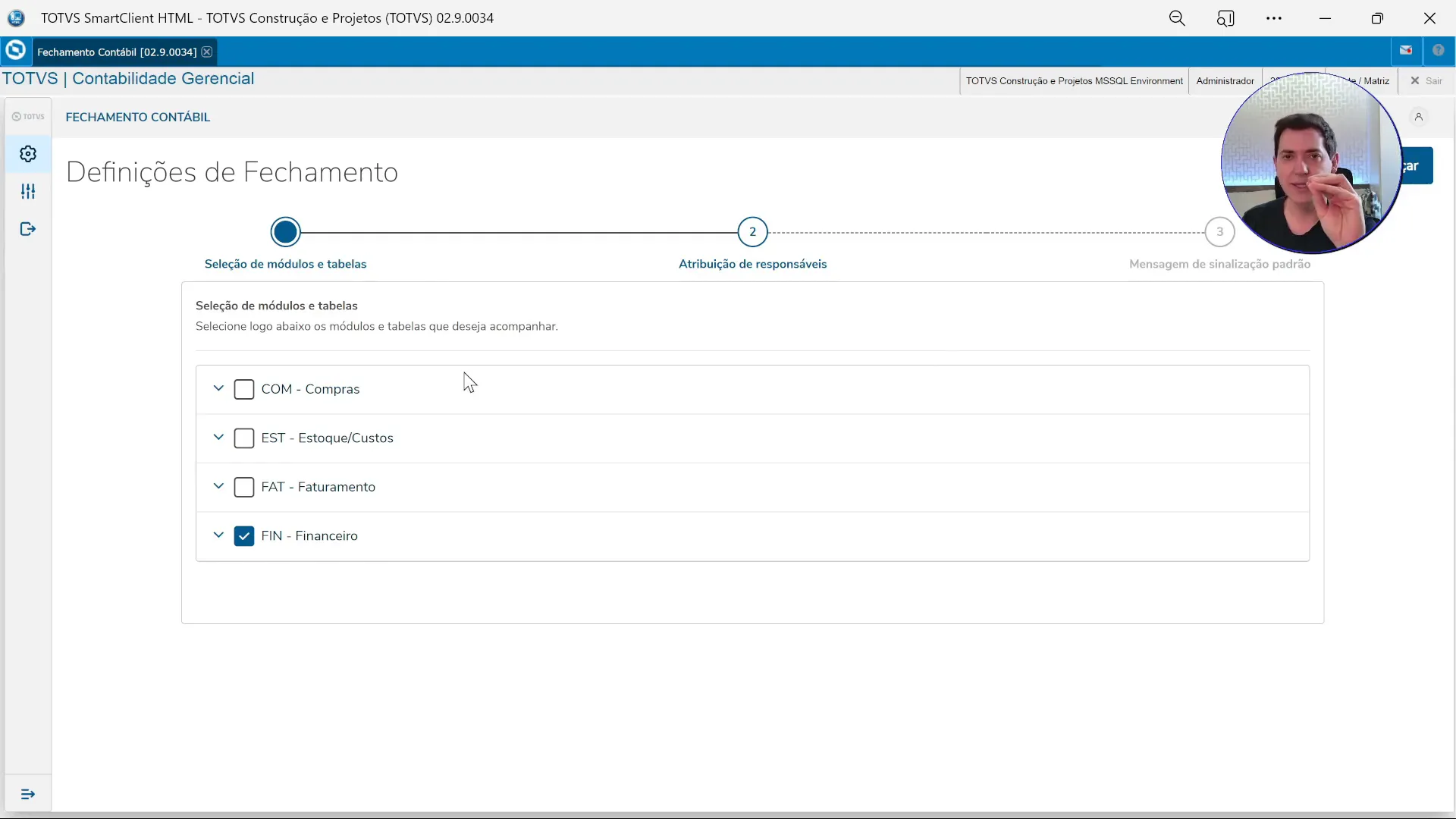Select wizard step 2 Atribuição de responsáveis
The height and width of the screenshot is (819, 1456).
point(752,232)
